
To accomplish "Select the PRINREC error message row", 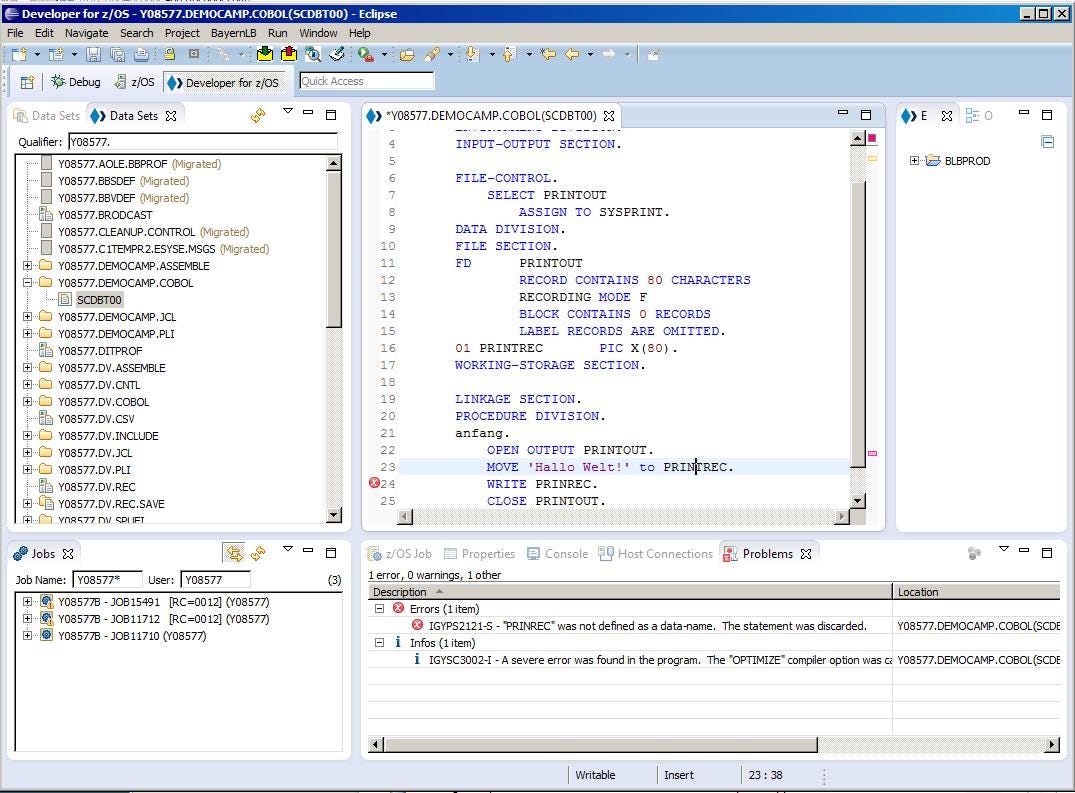I will click(x=650, y=626).
